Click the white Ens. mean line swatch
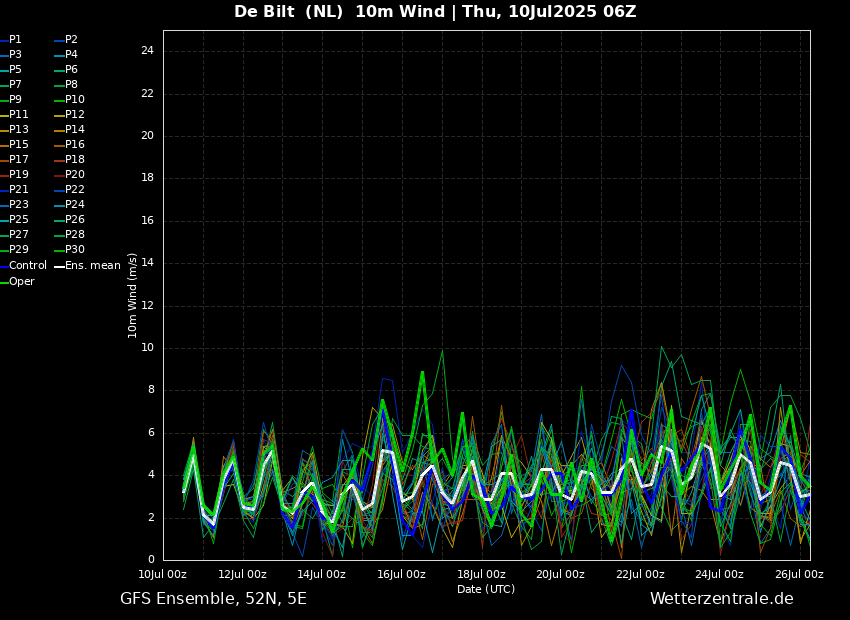The width and height of the screenshot is (850, 620). coord(59,266)
